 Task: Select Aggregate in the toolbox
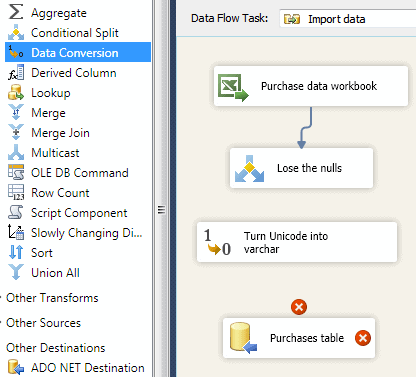(x=59, y=13)
